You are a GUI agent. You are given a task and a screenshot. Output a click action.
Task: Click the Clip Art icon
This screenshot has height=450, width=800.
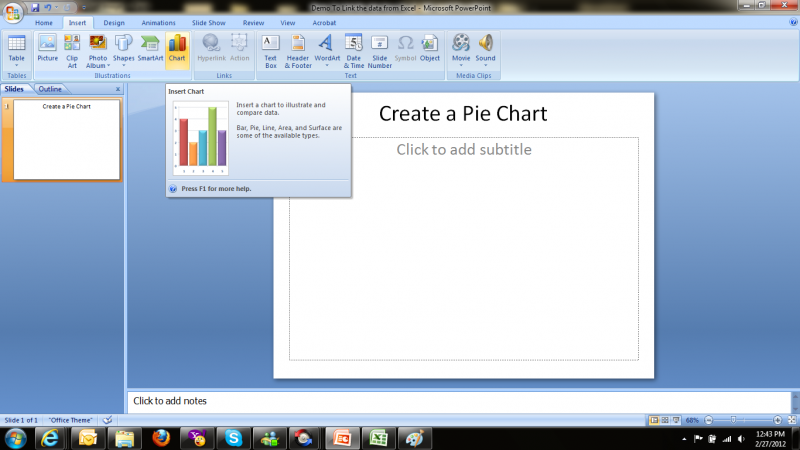click(72, 48)
